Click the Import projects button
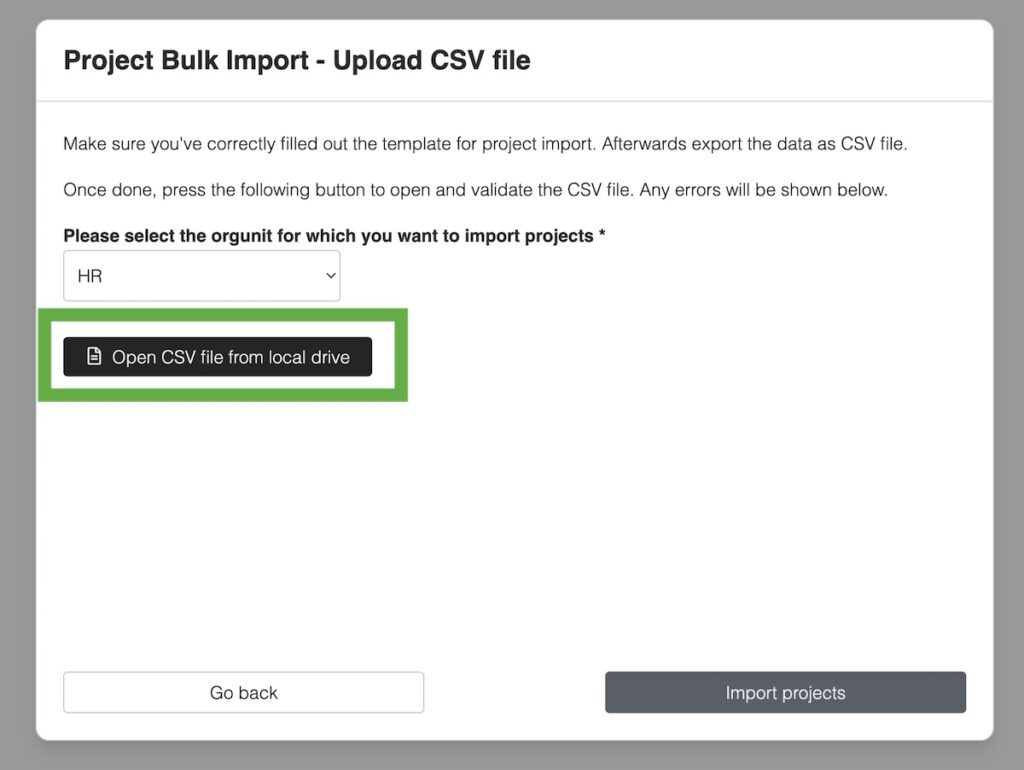 point(785,692)
